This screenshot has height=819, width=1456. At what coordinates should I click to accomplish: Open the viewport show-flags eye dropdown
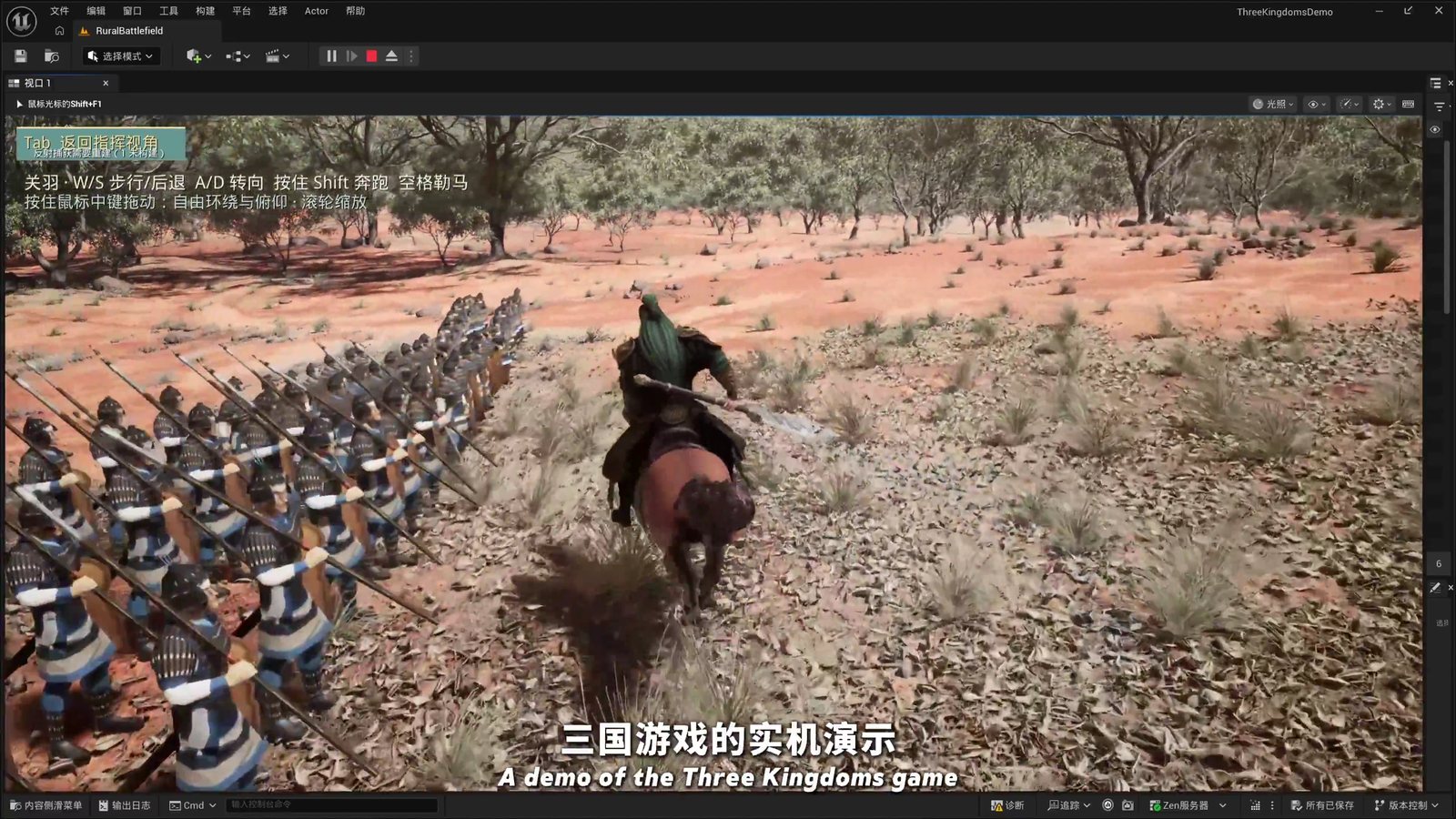(x=1317, y=104)
